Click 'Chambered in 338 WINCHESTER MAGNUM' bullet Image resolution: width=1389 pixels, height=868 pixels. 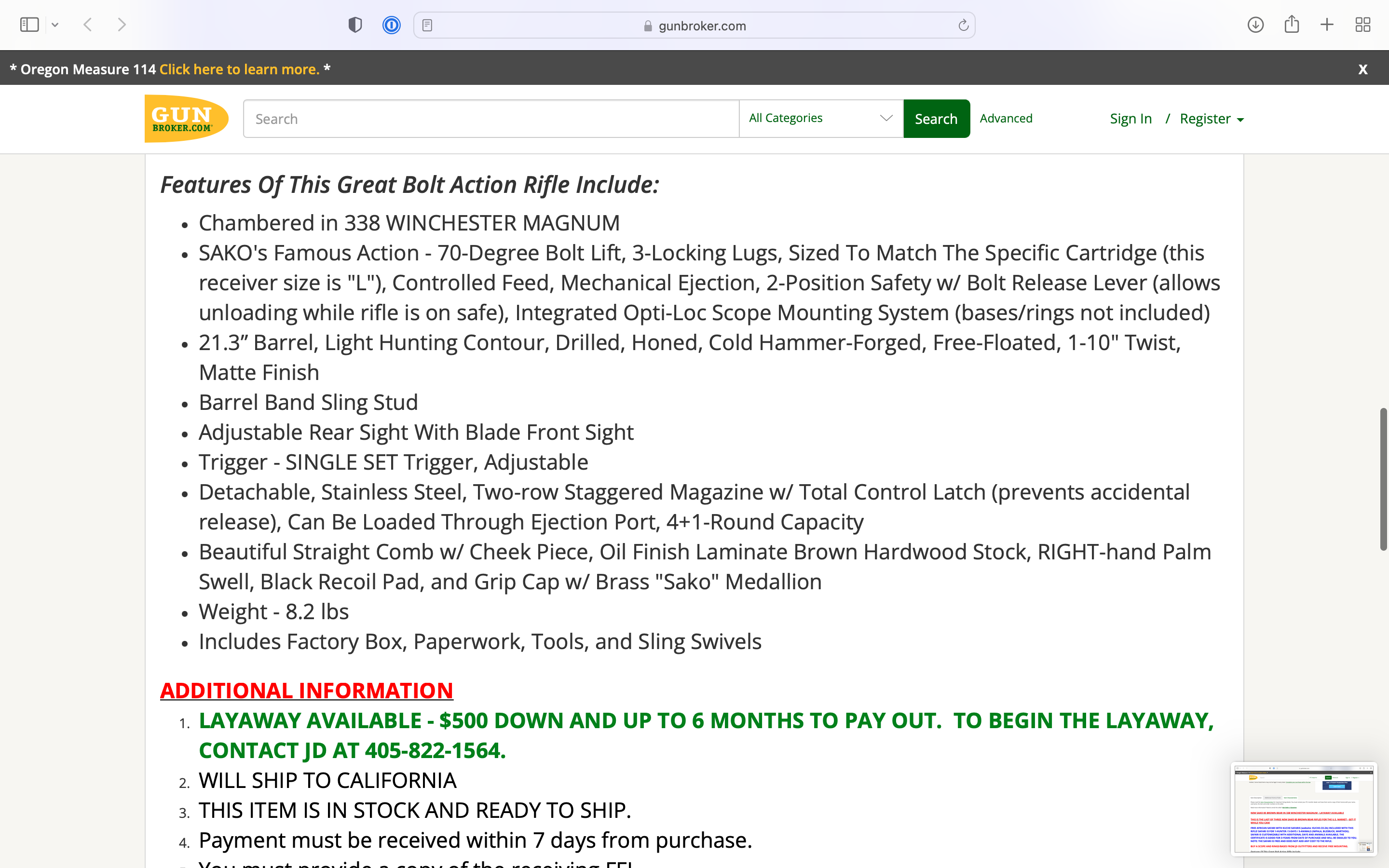[x=409, y=223]
